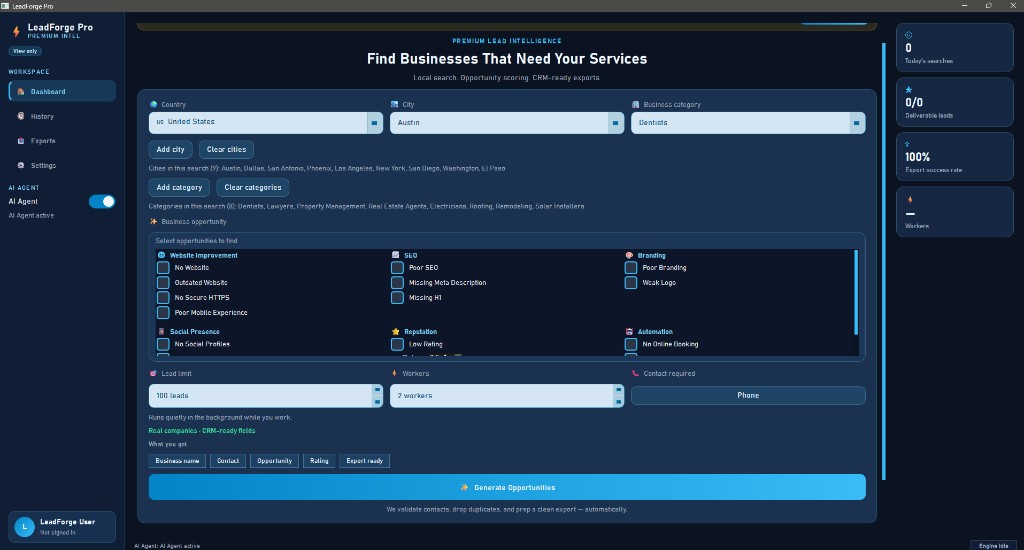
Task: Click the View only badge
Action: [x=25, y=51]
